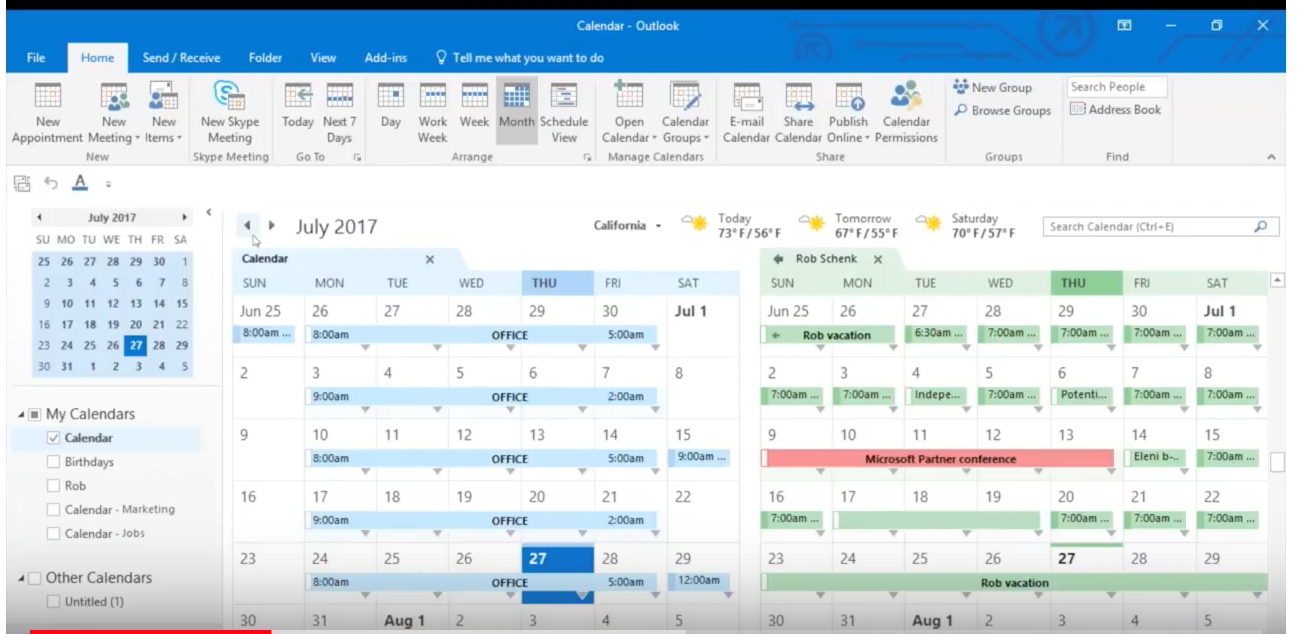Open the Address Book
Image resolution: width=1312 pixels, height=634 pixels.
[x=1117, y=111]
